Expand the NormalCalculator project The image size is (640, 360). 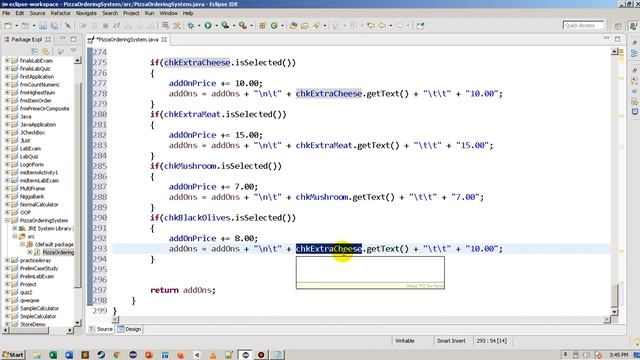point(7,204)
